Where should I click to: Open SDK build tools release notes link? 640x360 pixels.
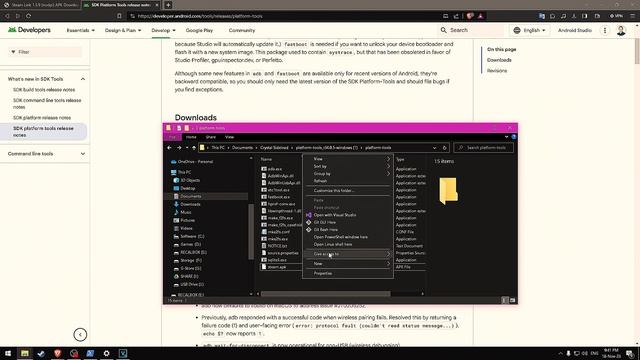44,90
